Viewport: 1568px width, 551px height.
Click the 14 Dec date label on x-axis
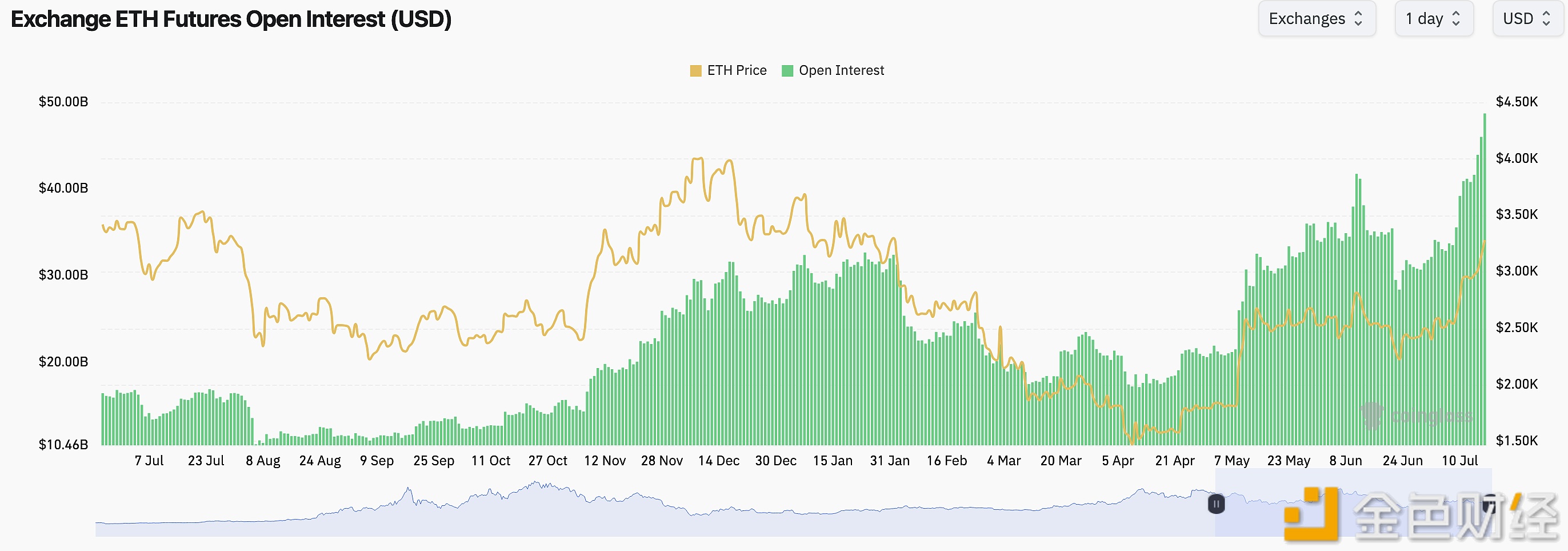[x=718, y=461]
